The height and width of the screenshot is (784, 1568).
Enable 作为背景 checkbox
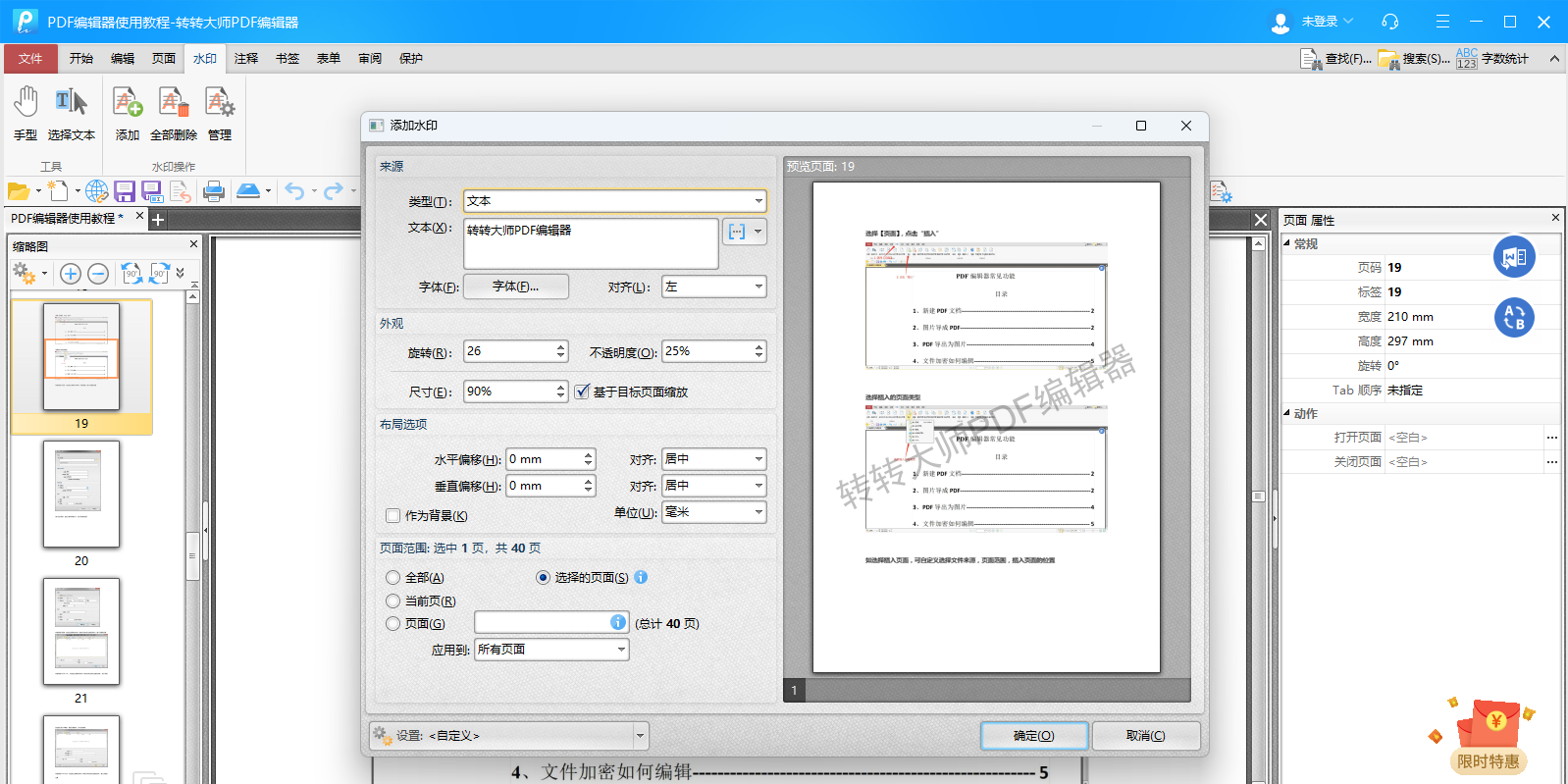tap(393, 515)
